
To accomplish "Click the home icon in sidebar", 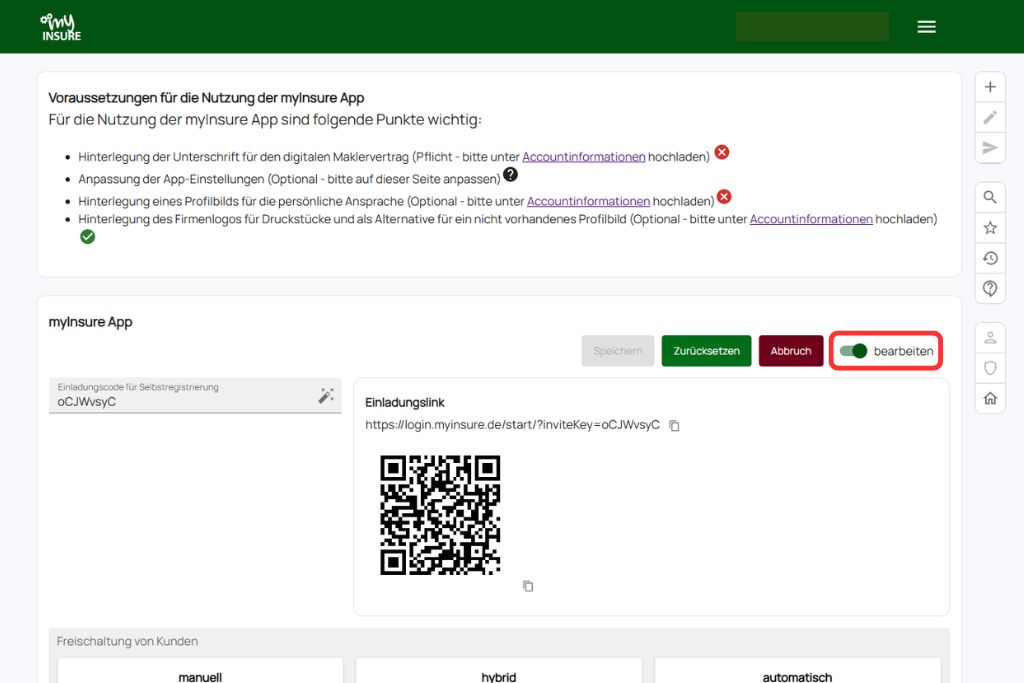I will point(990,398).
